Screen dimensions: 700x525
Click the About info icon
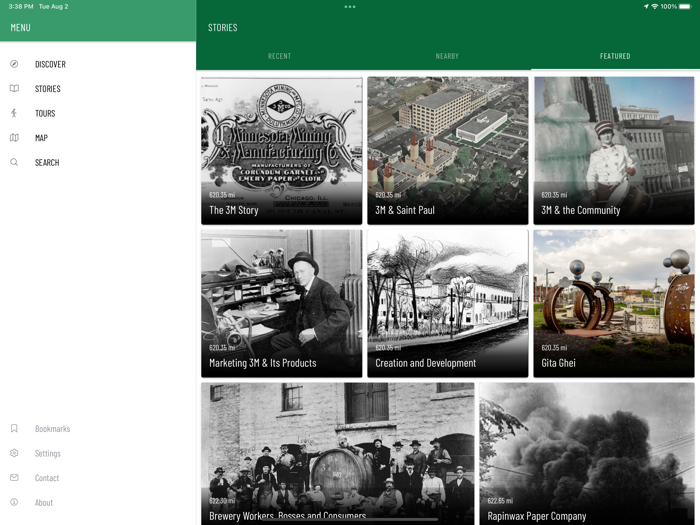pyautogui.click(x=14, y=502)
